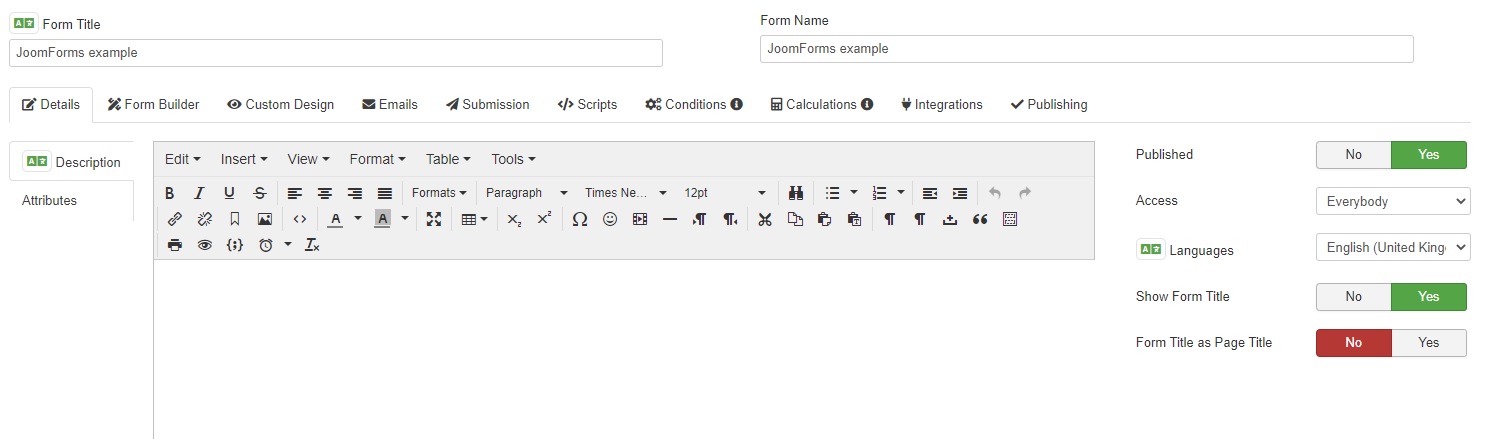Click the Form Title input field
1487x441 pixels.
pyautogui.click(x=336, y=53)
